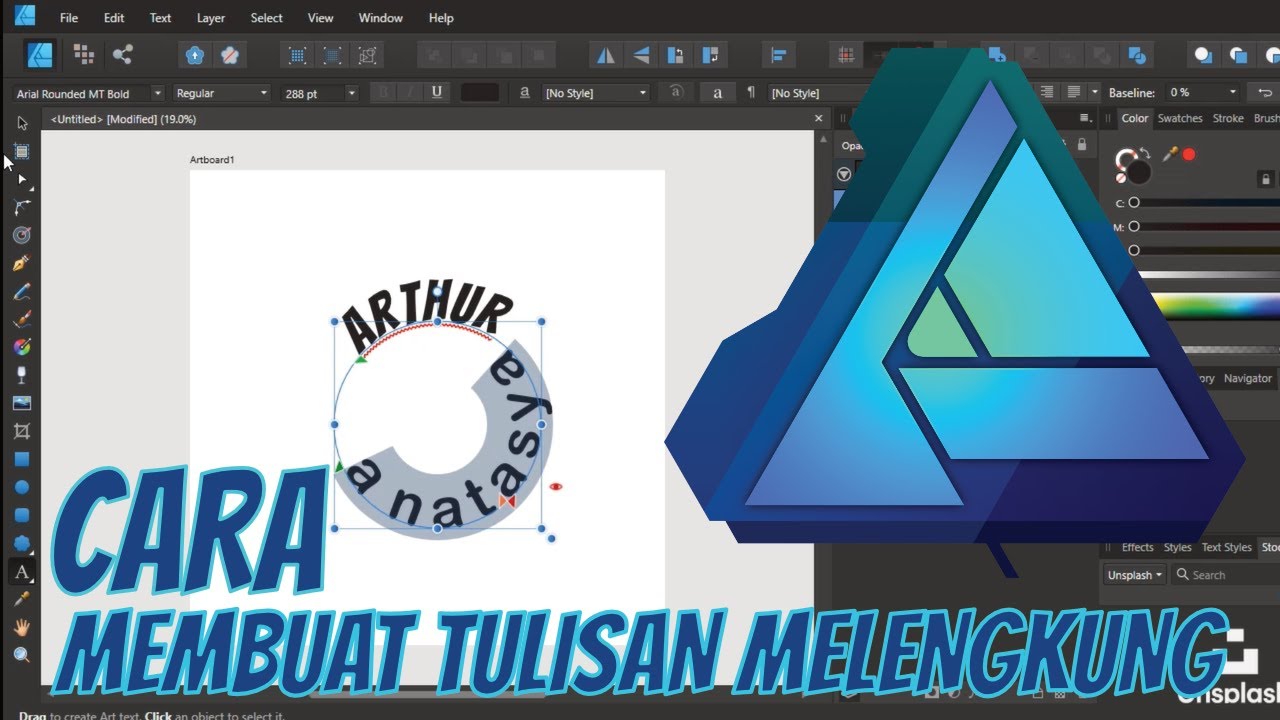
Task: Toggle the Color panel lock icon
Action: click(1266, 179)
